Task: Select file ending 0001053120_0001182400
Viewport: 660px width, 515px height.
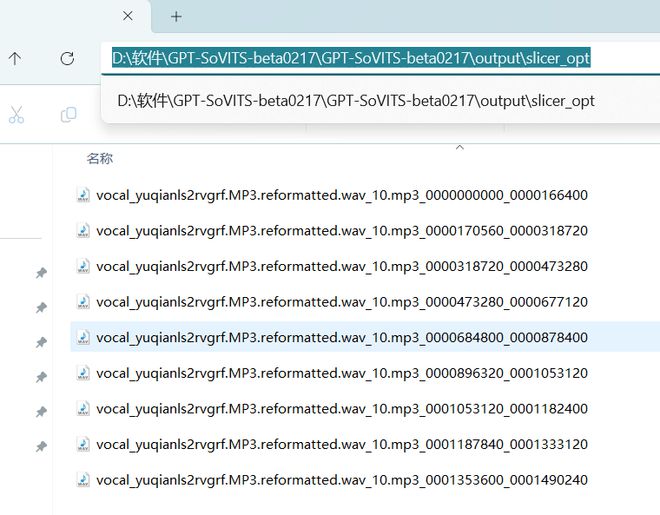Action: tap(342, 409)
